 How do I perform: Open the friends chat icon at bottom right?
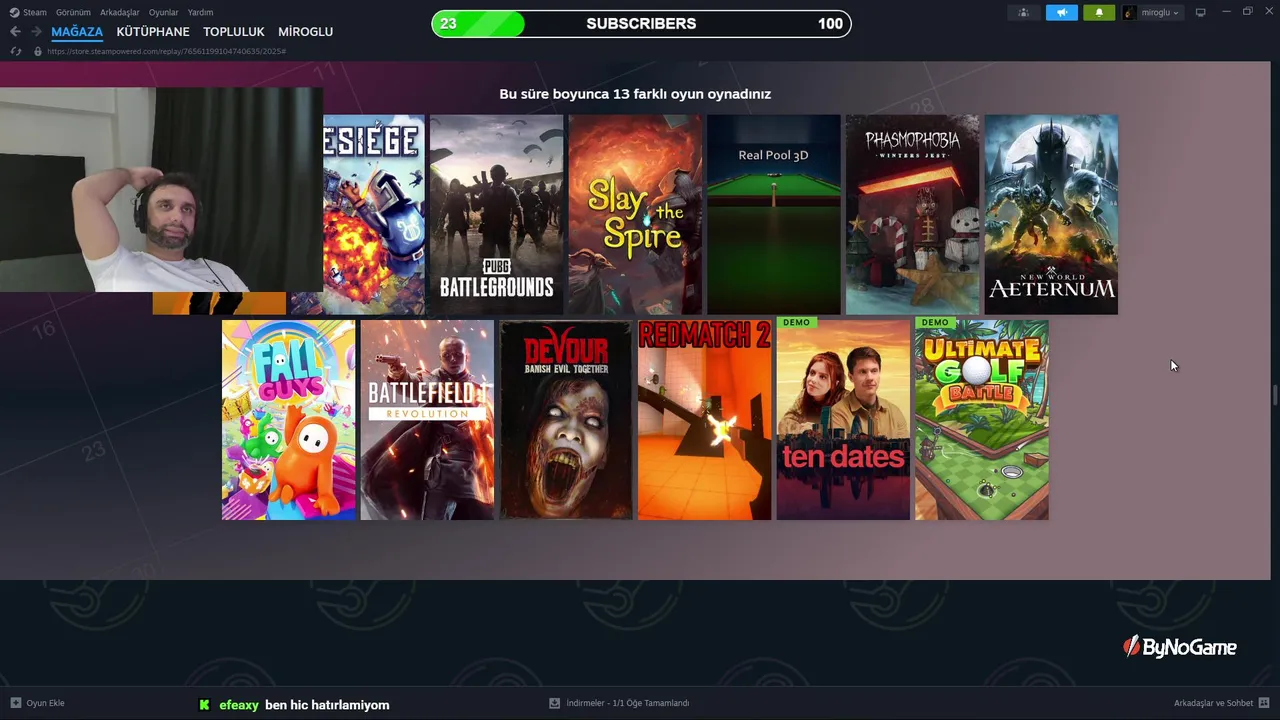pos(1264,703)
